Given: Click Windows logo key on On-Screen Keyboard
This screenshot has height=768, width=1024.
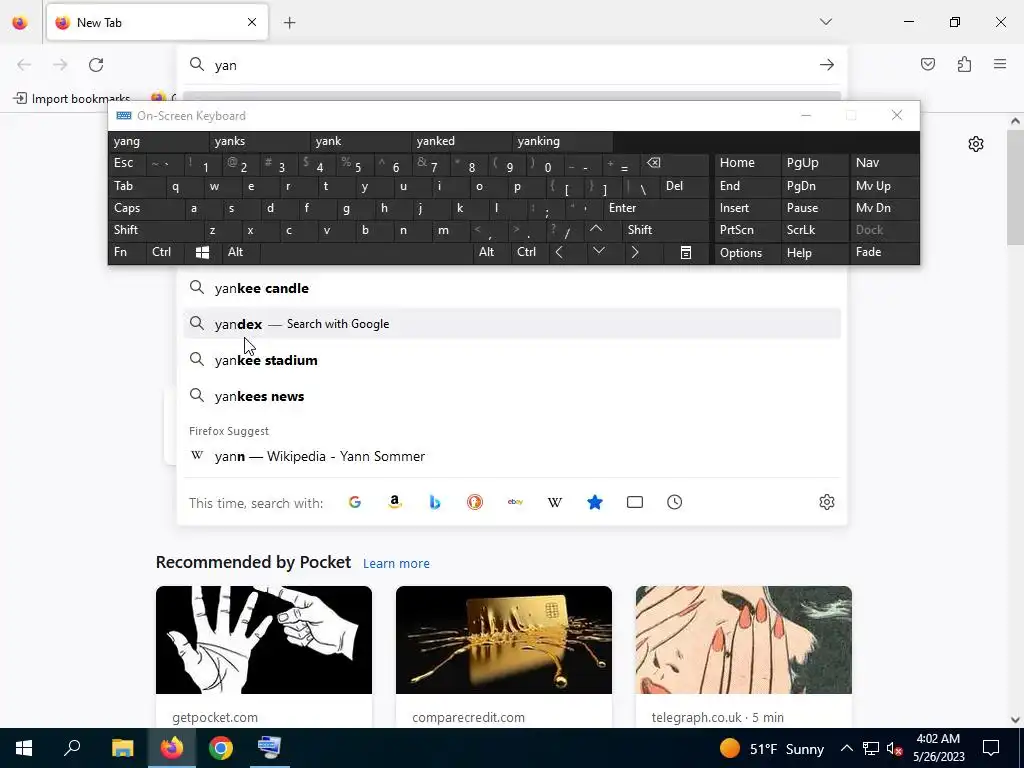Looking at the screenshot, I should (202, 253).
